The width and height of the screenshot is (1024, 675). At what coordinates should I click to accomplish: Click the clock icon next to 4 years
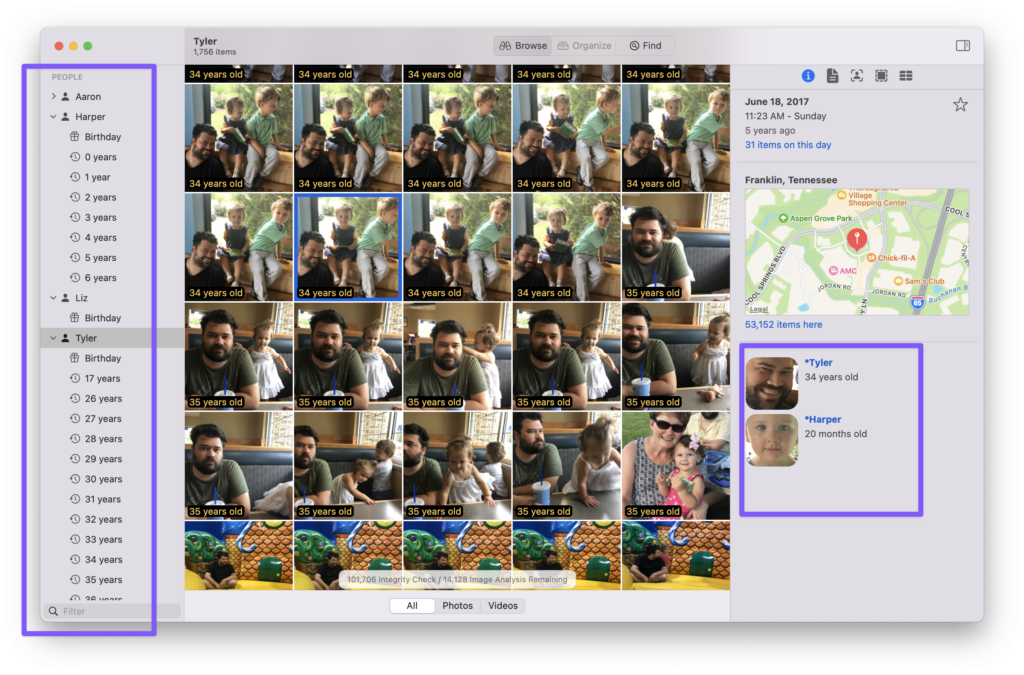[x=75, y=238]
